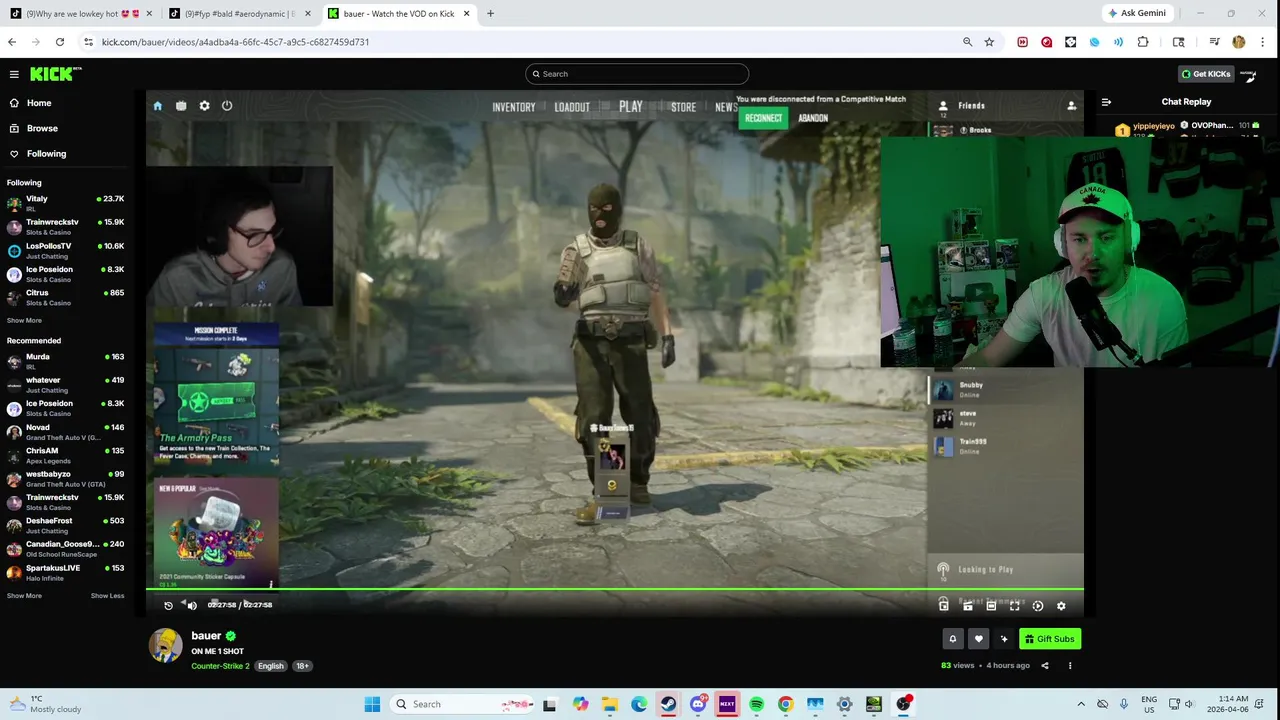Open westbabyzo recommended channel
Screen dimensions: 1280x720
click(x=65, y=478)
